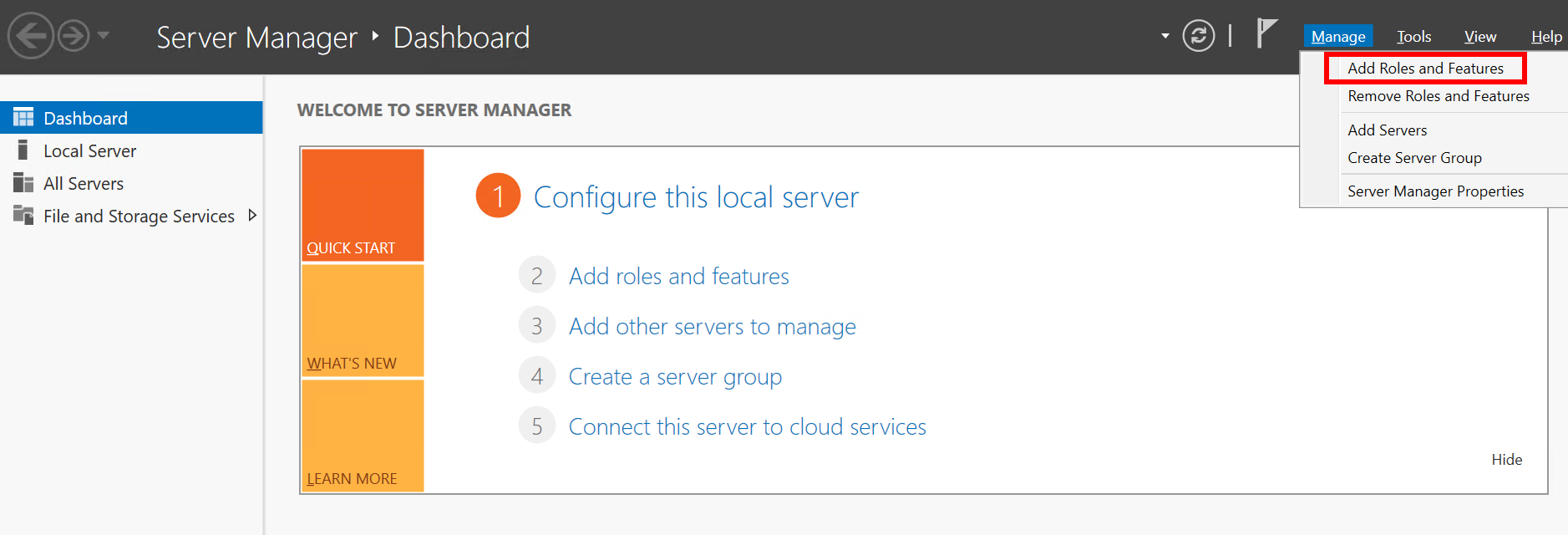This screenshot has width=1568, height=535.
Task: Open dropdown arrow left of Refresh
Action: (x=1165, y=36)
